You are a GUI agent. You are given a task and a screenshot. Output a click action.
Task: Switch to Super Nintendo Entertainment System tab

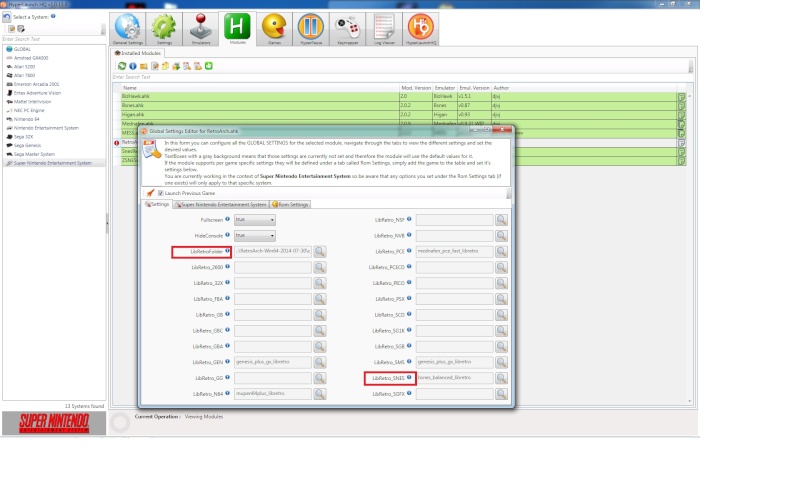click(x=221, y=204)
